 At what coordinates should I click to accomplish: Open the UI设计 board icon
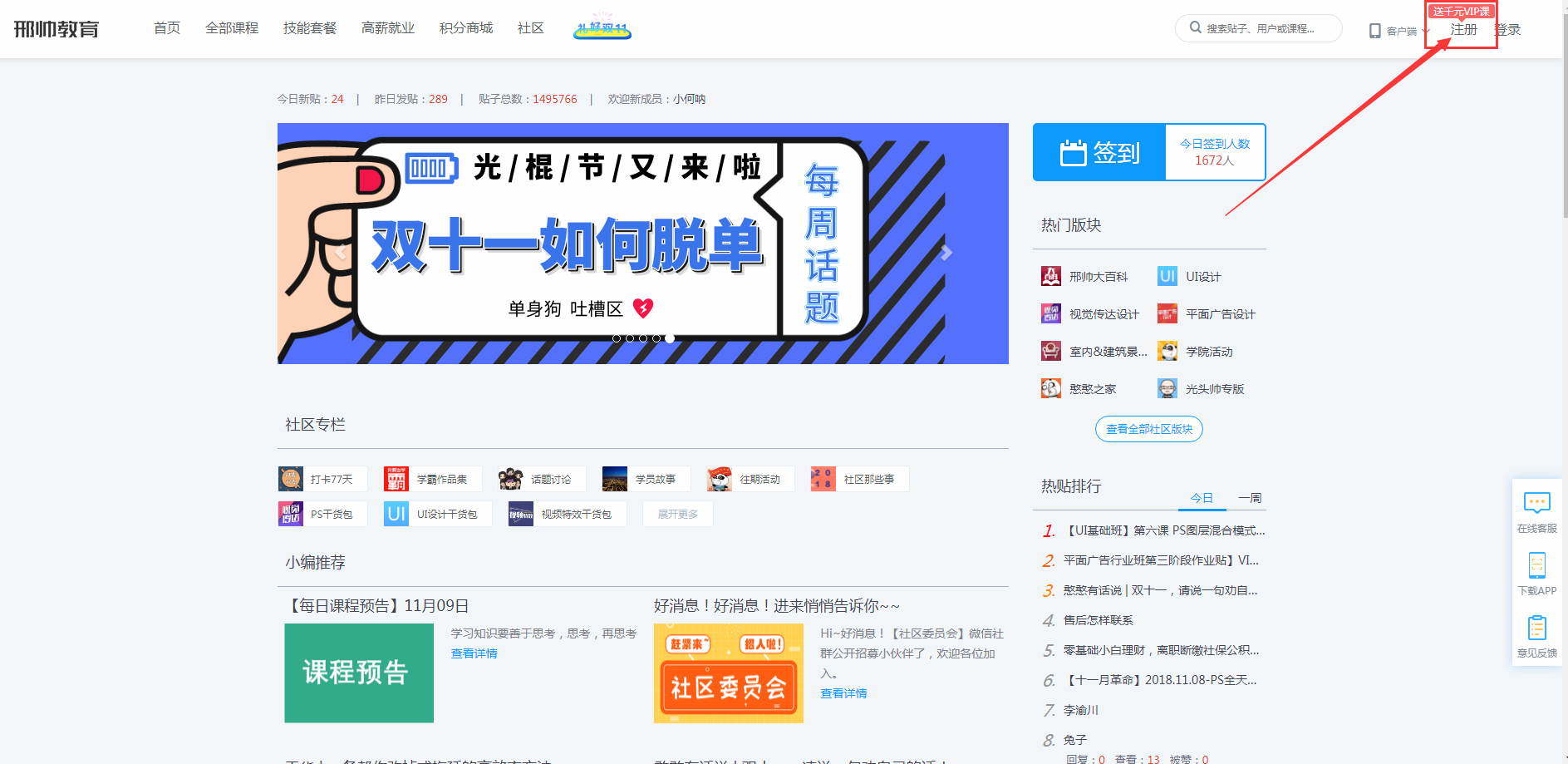pos(1167,276)
